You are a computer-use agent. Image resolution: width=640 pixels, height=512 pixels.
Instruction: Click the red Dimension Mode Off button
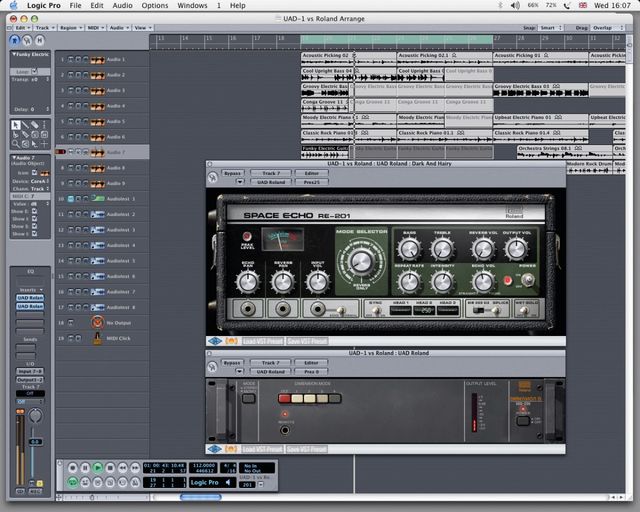(284, 398)
